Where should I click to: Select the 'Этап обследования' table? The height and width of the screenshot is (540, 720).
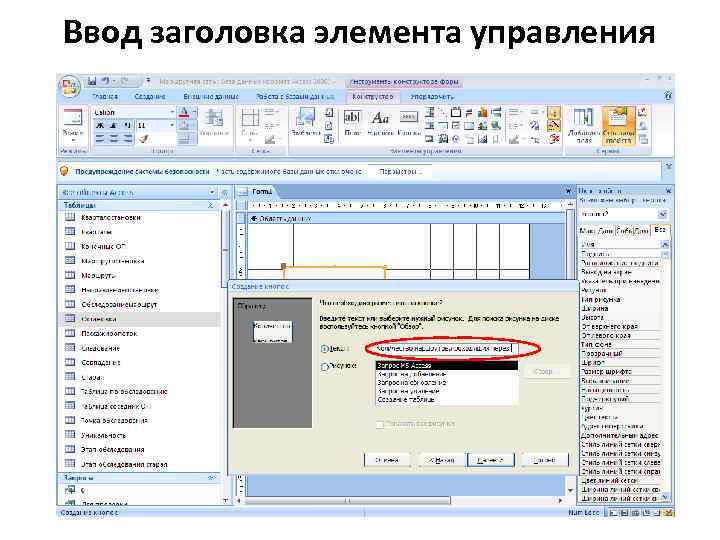(x=113, y=450)
